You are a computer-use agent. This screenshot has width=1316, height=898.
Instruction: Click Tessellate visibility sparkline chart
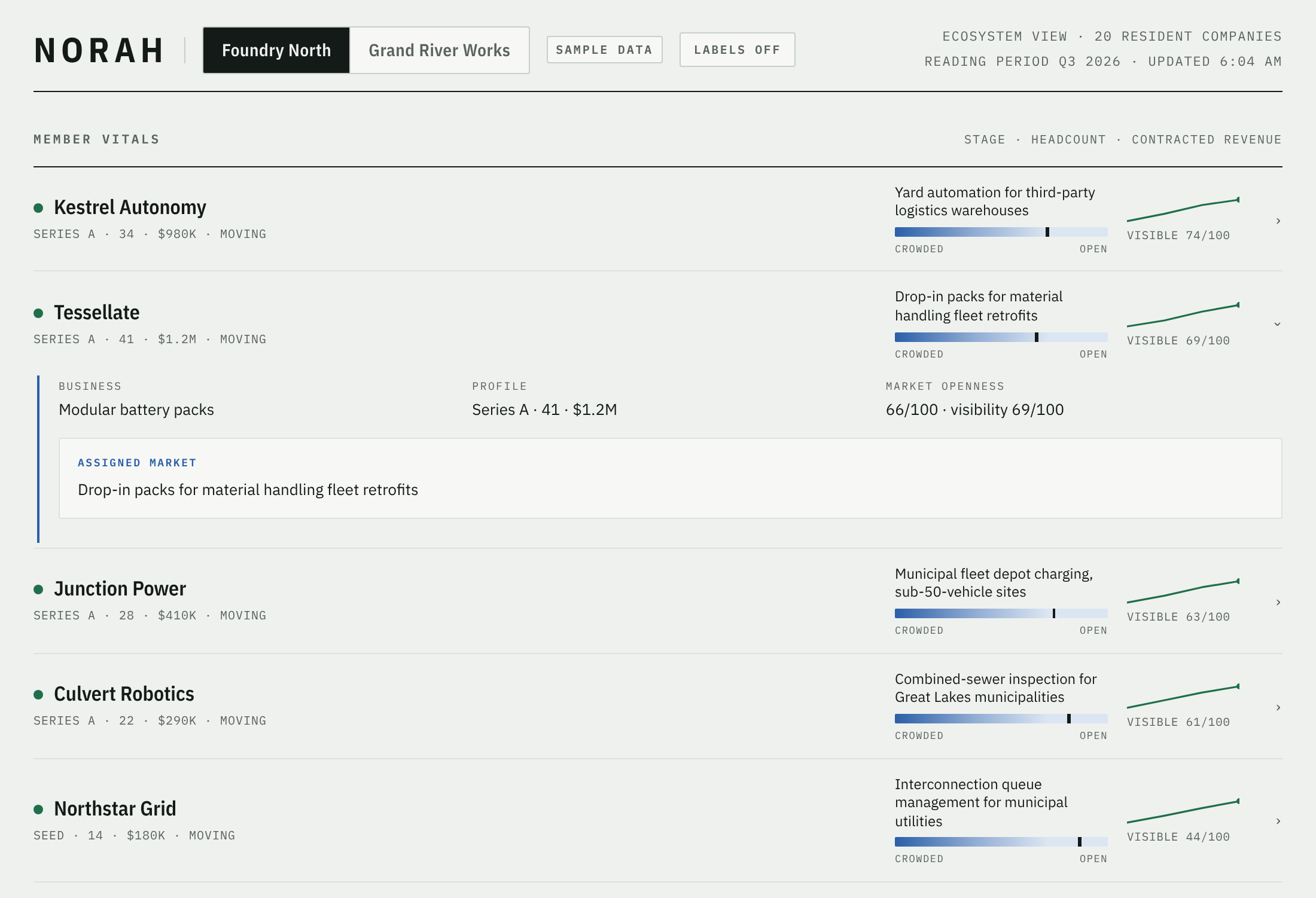(x=1183, y=315)
